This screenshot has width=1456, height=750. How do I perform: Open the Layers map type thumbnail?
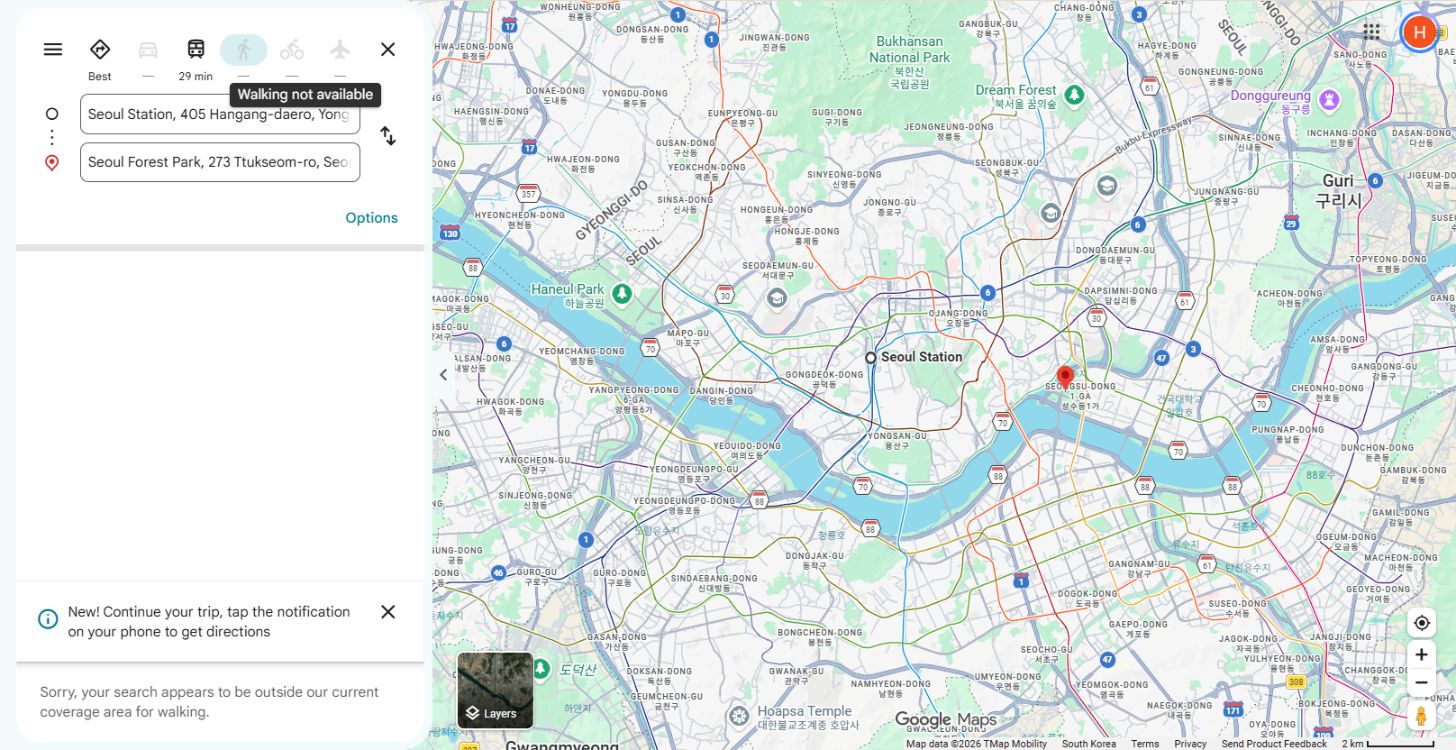pos(495,690)
